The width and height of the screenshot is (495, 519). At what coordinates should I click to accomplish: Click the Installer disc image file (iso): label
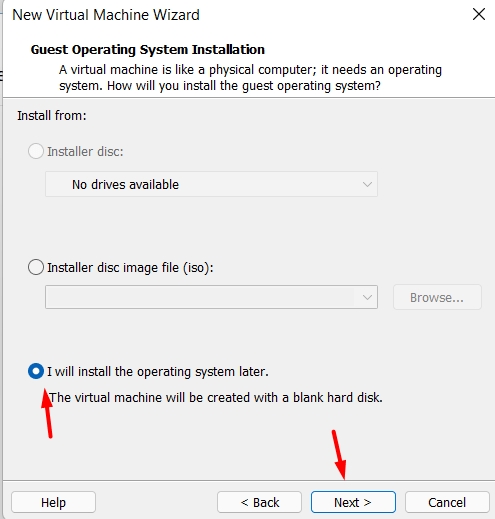(130, 268)
